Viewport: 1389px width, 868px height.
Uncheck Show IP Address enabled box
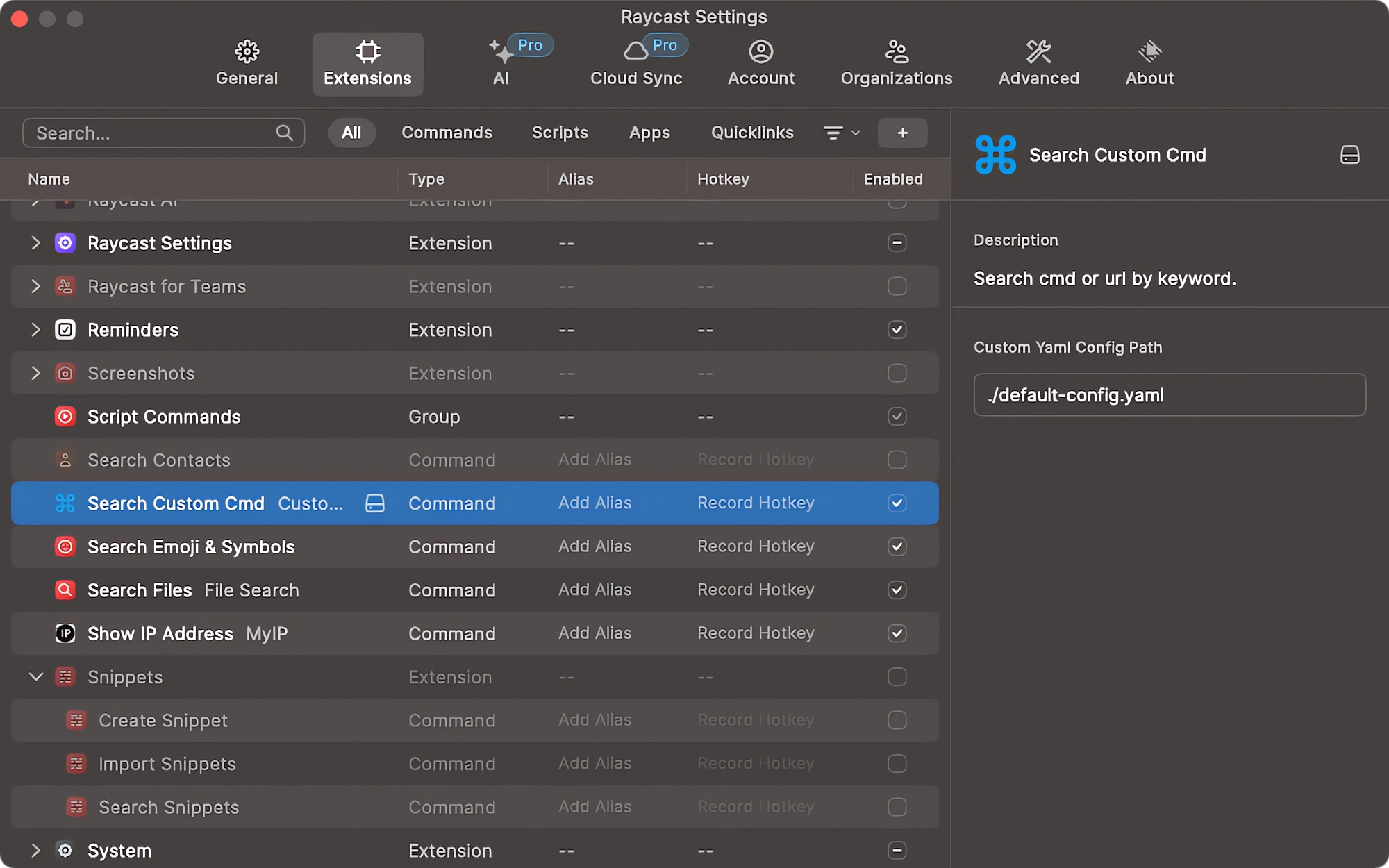tap(897, 633)
